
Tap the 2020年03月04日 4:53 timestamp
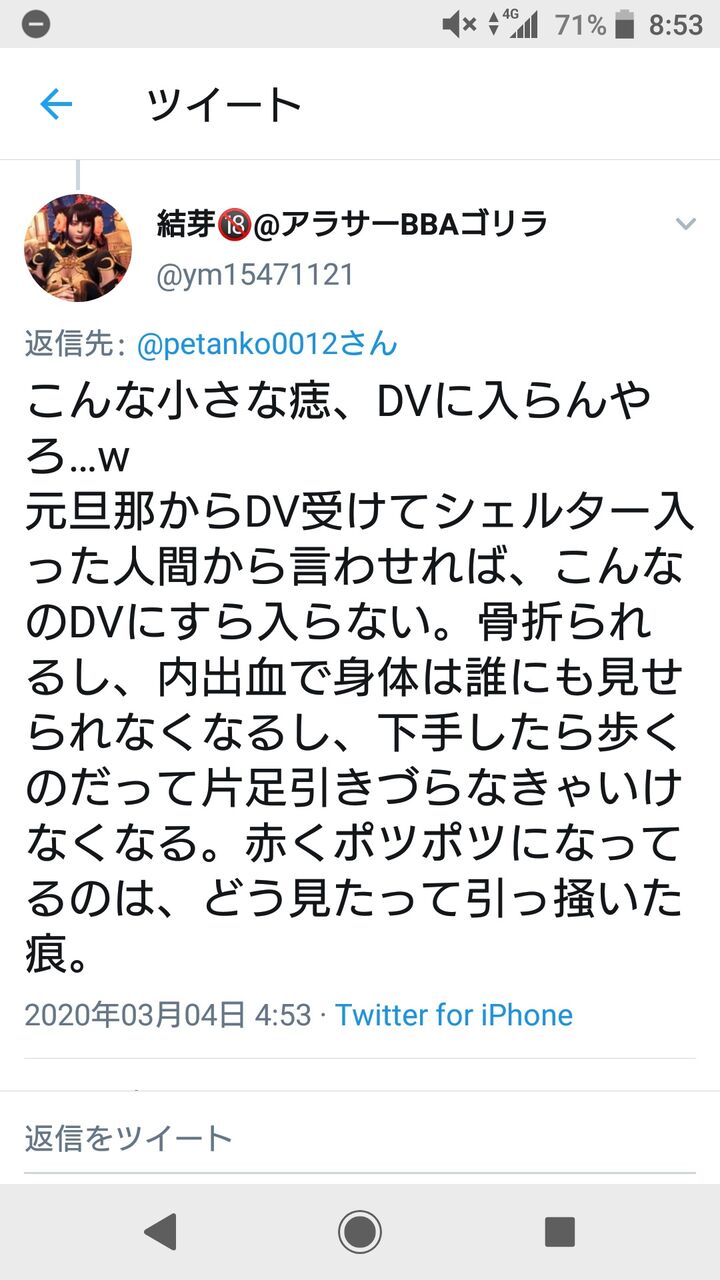[x=168, y=1015]
